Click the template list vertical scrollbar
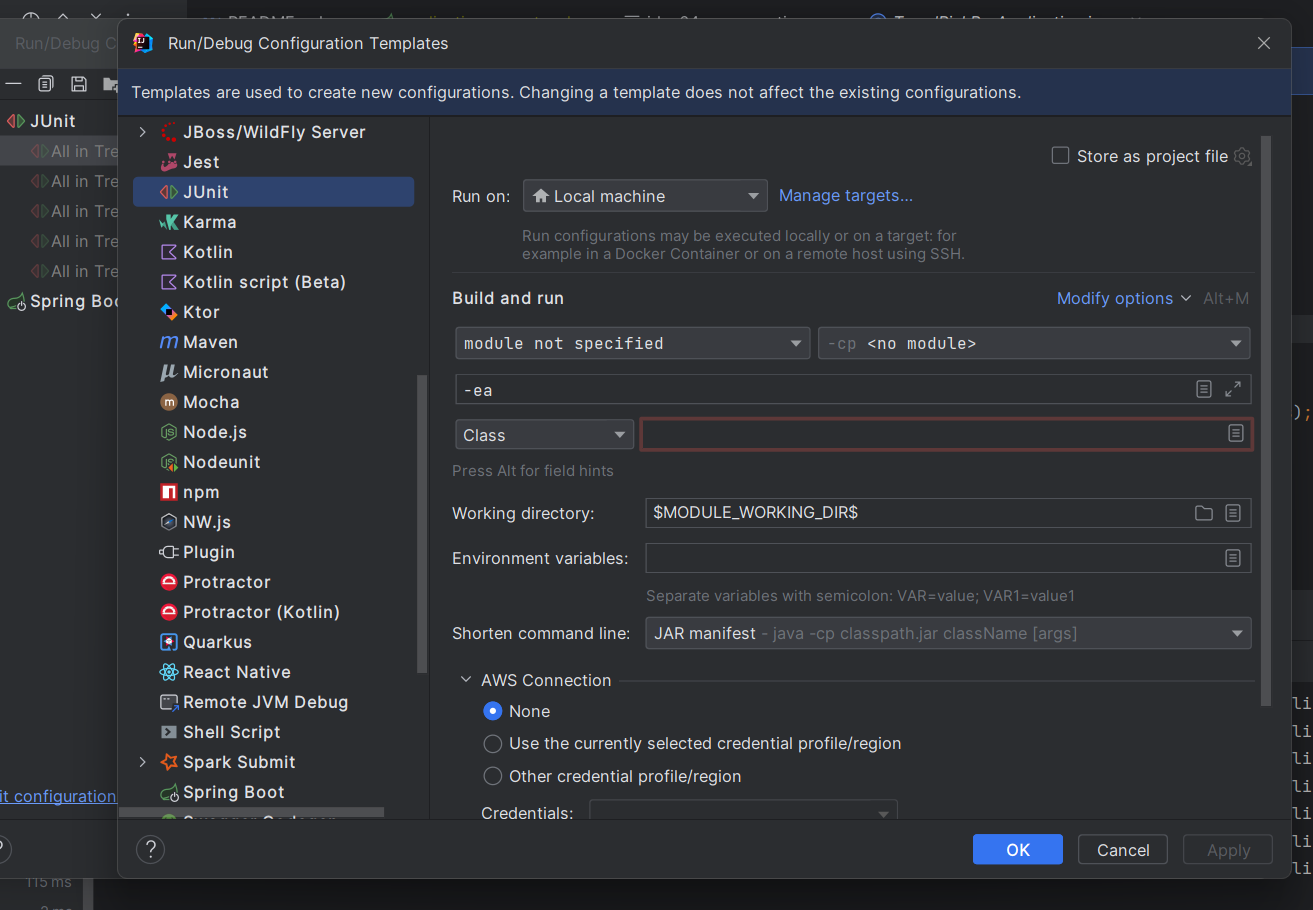Image resolution: width=1313 pixels, height=910 pixels. (422, 522)
